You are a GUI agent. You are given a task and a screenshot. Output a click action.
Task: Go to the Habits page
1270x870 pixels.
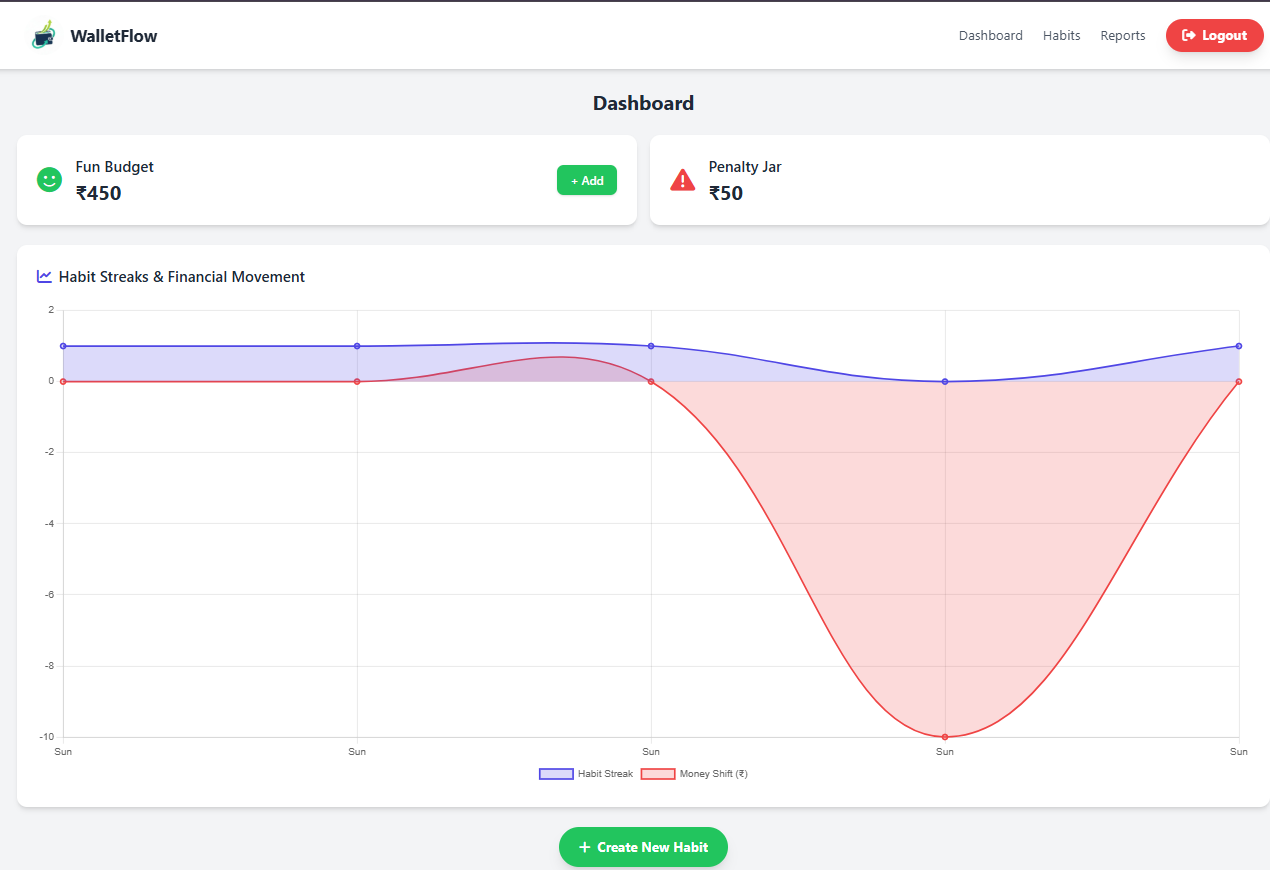(1062, 36)
